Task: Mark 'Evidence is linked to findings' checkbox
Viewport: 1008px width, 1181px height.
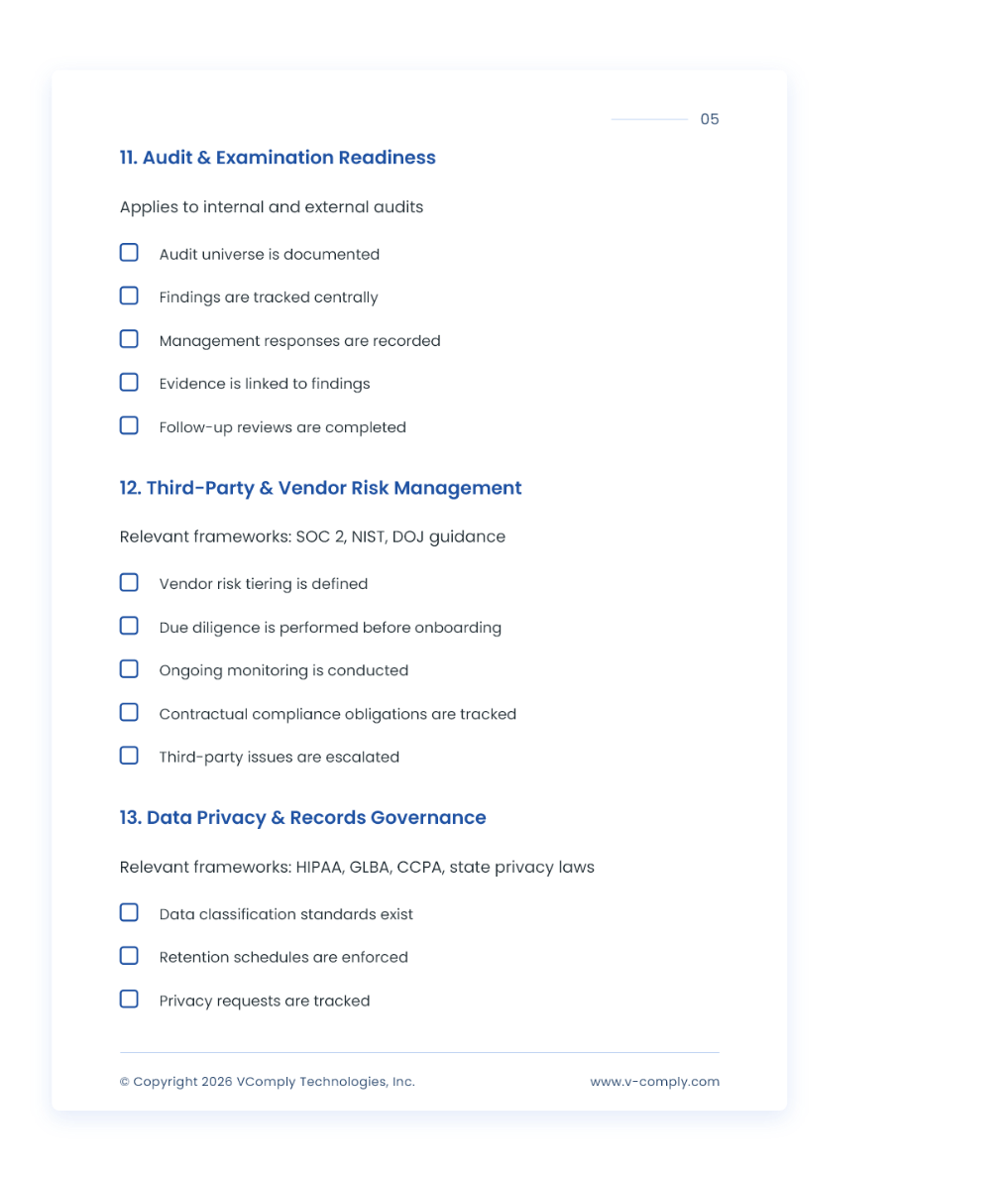Action: (x=129, y=382)
